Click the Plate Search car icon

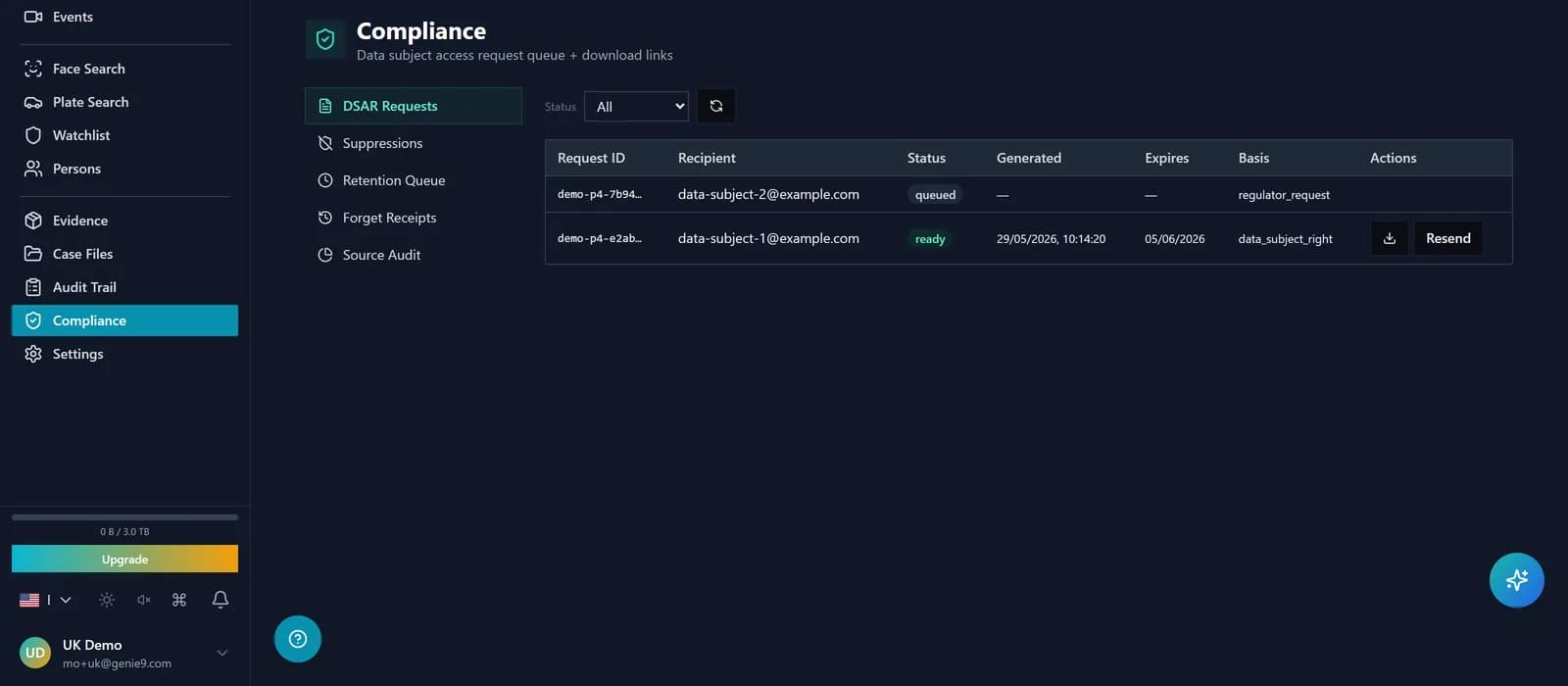click(x=33, y=102)
